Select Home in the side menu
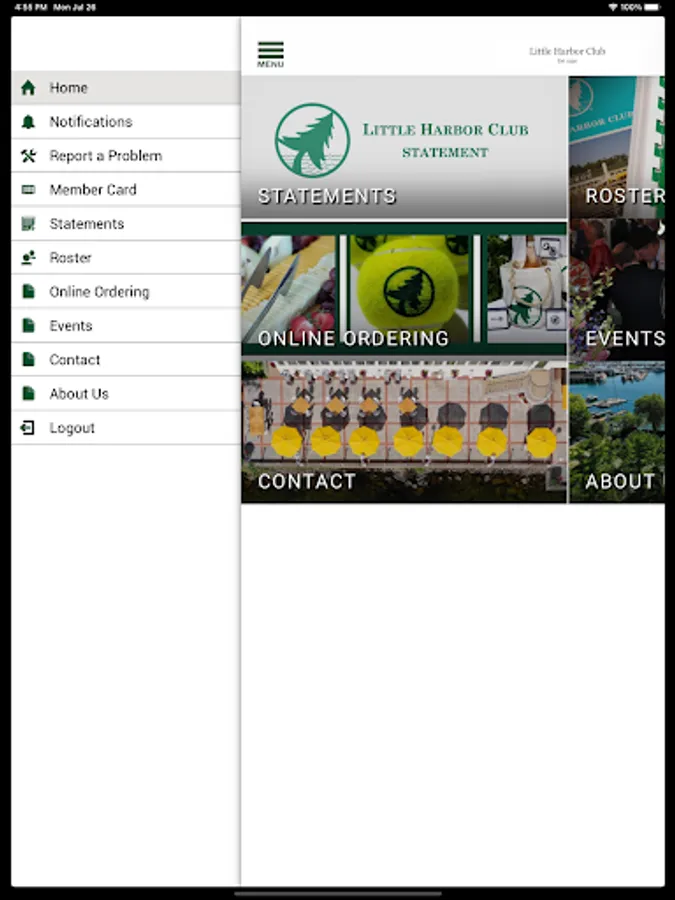This screenshot has width=675, height=900. pos(126,88)
